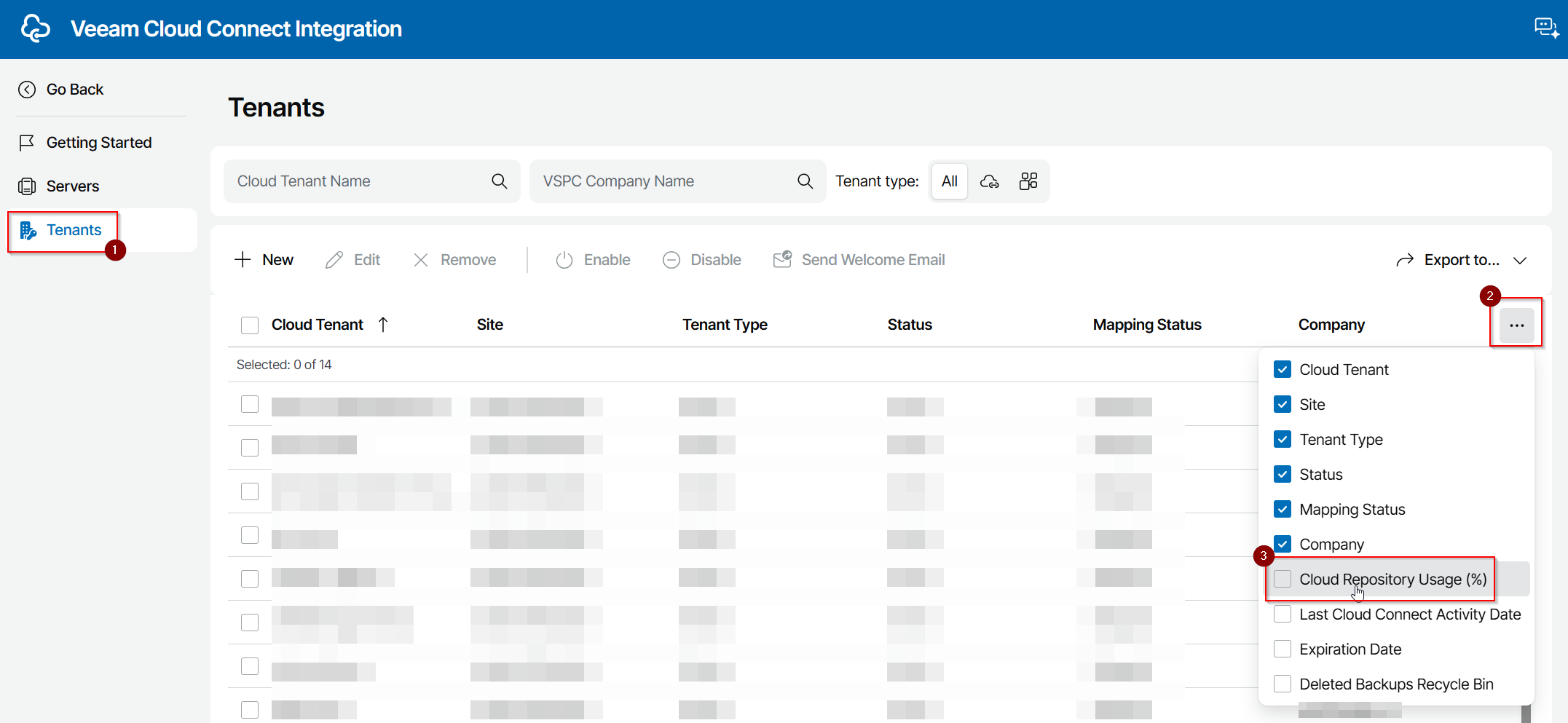
Task: Check the Expiration Date column checkbox
Action: pos(1283,649)
